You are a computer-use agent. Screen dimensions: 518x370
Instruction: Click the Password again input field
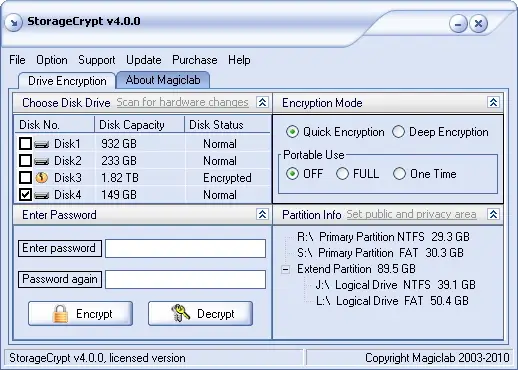[x=186, y=279]
